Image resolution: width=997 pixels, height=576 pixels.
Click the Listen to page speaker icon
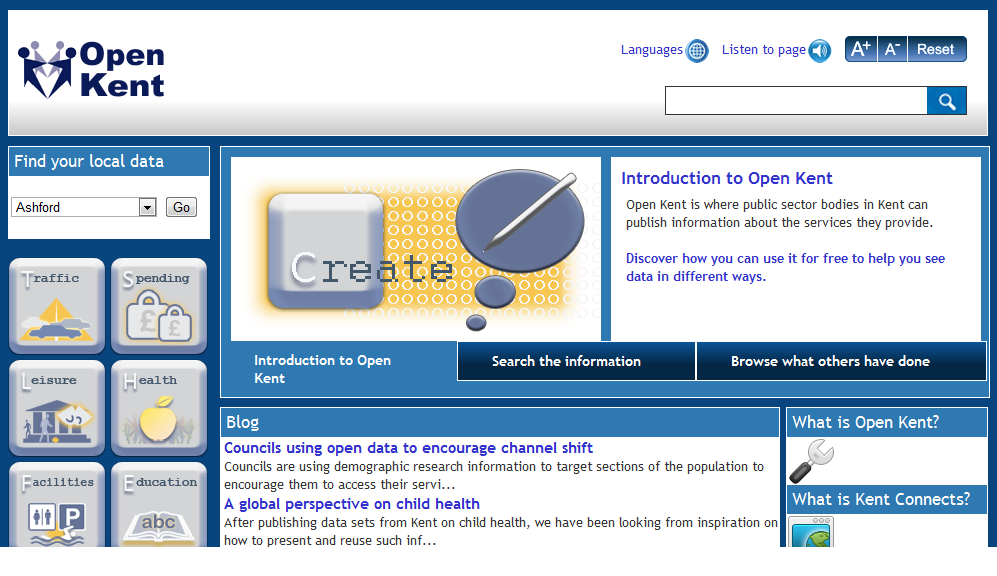point(820,50)
